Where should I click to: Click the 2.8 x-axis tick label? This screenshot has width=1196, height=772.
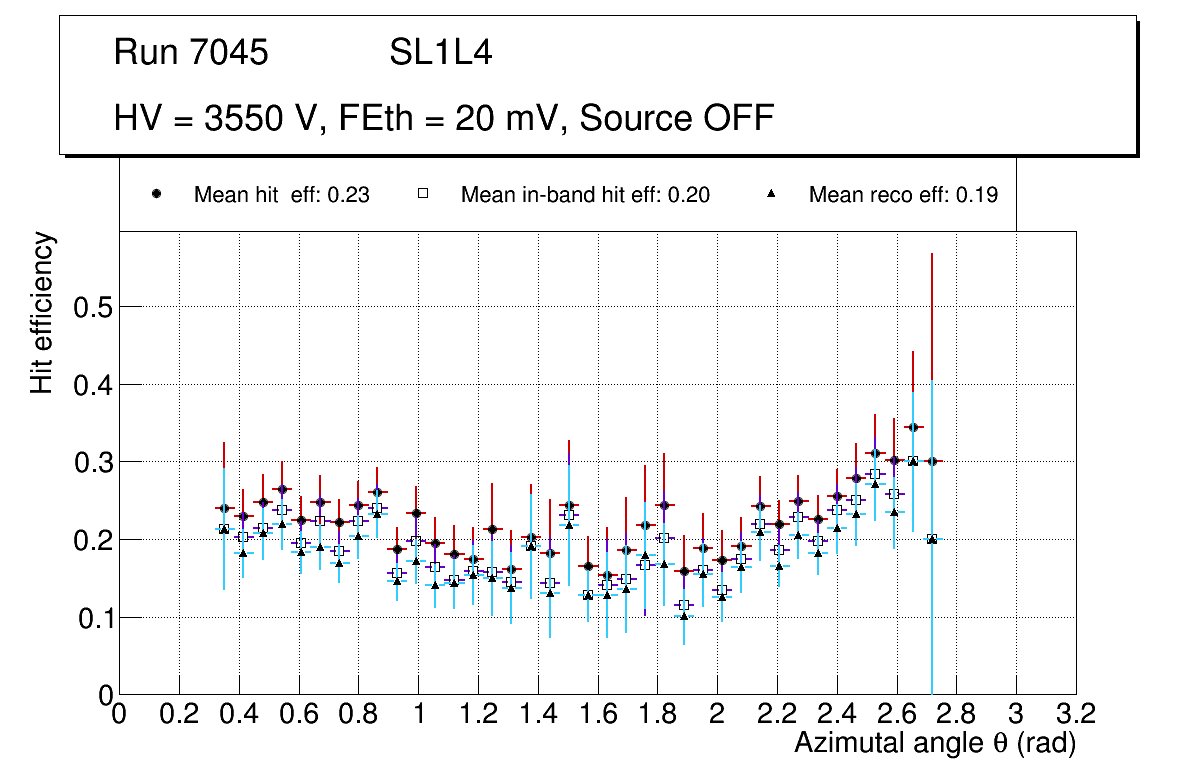tap(956, 714)
